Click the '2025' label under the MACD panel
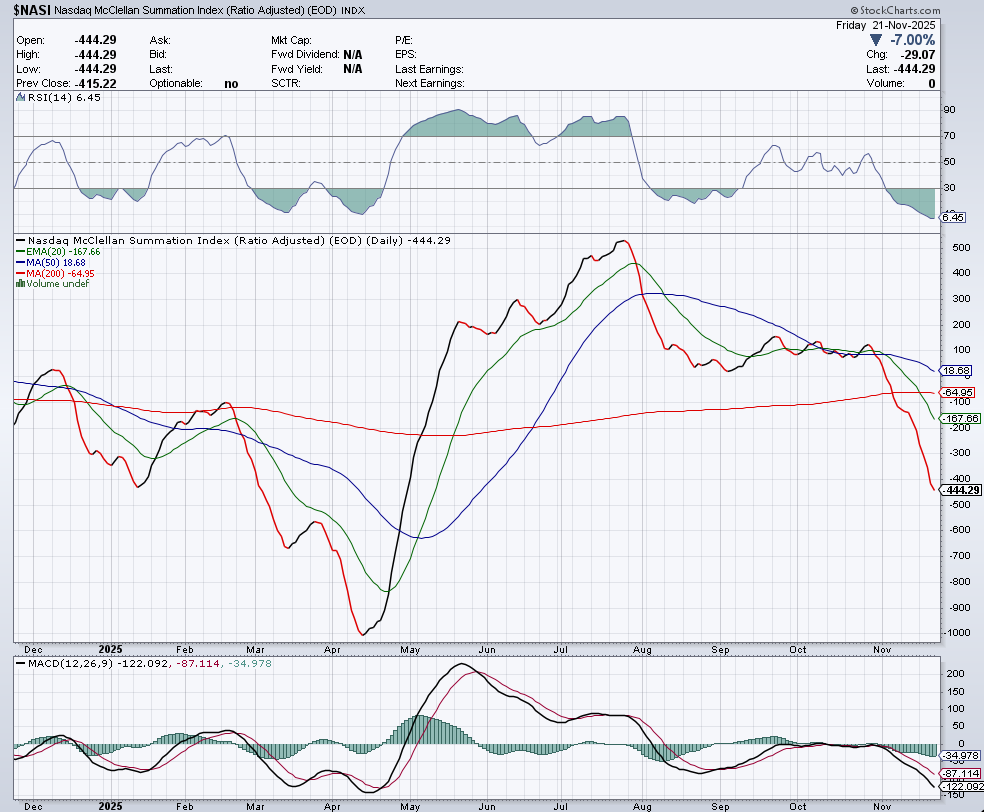Screen dimensions: 984x812 110,806
